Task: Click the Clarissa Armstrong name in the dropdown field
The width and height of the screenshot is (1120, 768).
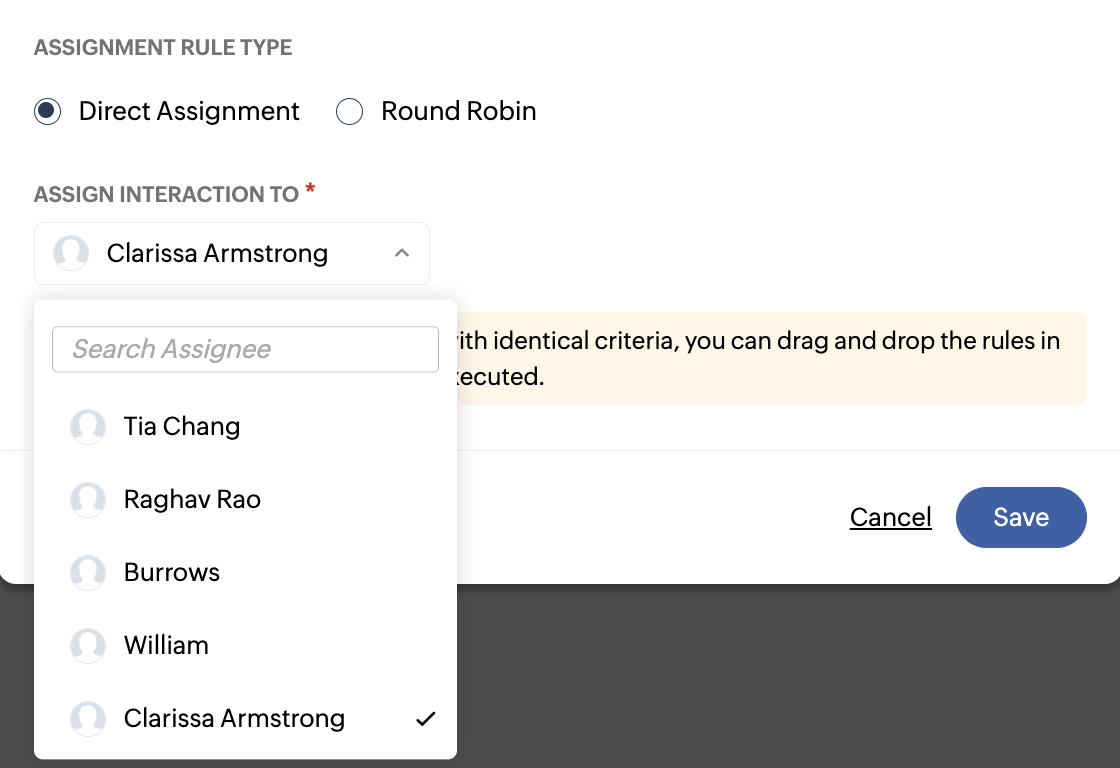Action: pyautogui.click(x=217, y=254)
